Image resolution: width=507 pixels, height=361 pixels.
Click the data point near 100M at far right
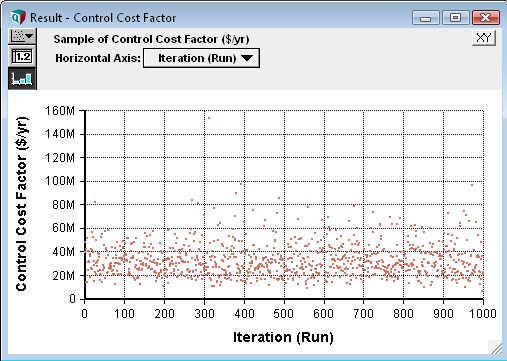coord(472,185)
